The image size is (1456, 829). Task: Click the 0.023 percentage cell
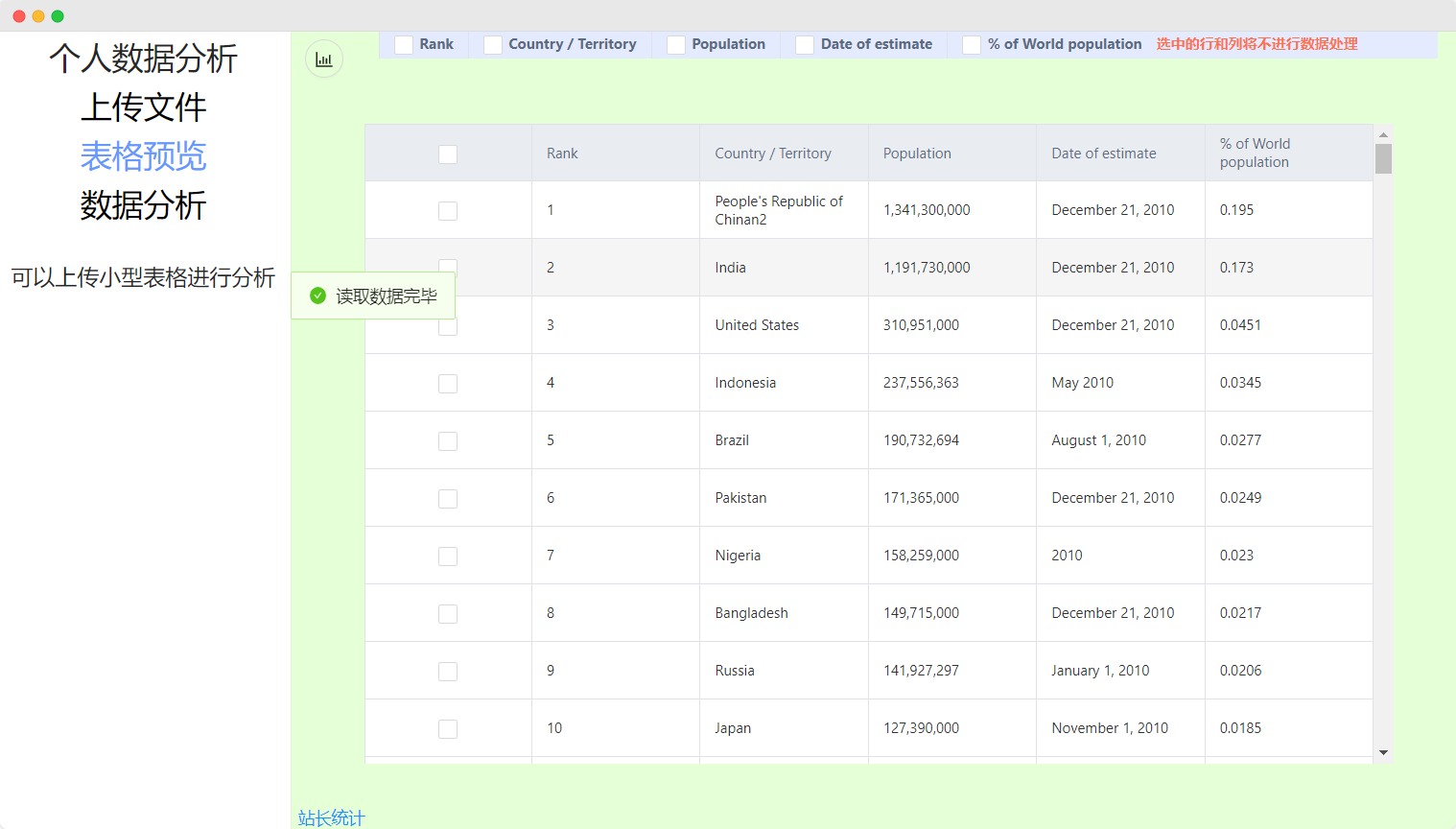[1289, 556]
